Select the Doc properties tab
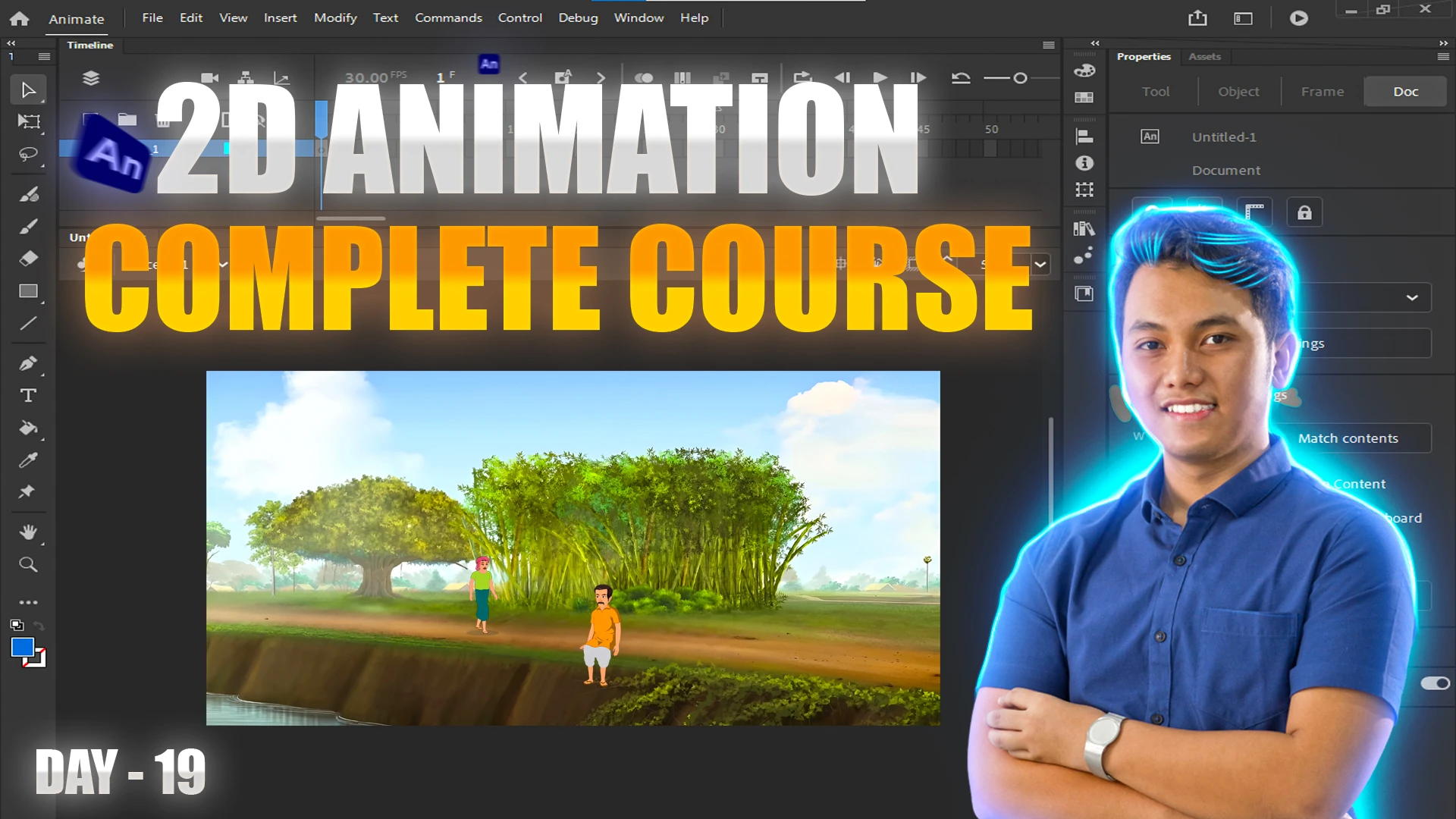 tap(1405, 92)
